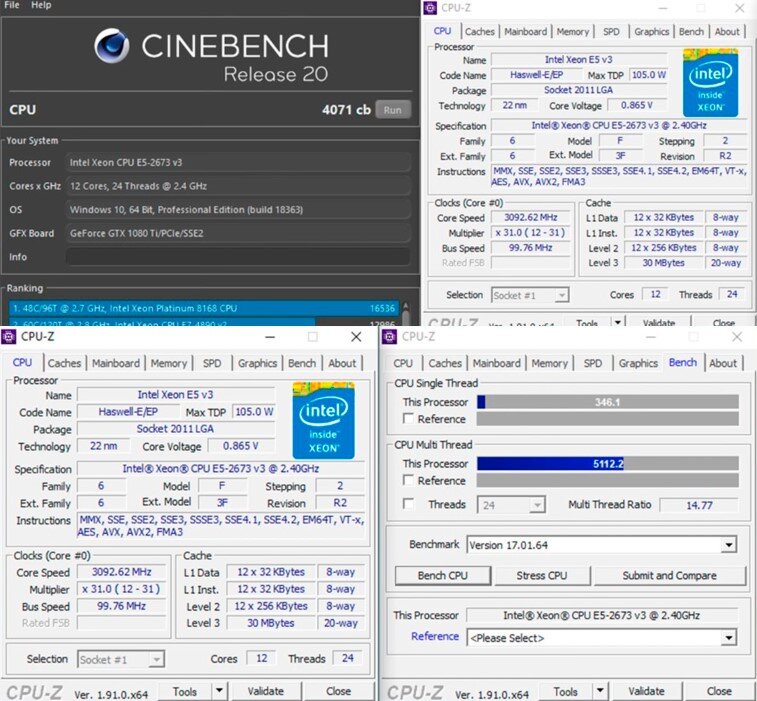
Task: Expand Tools dropdown arrow in bottom-left CPU-Z
Action: [x=219, y=691]
